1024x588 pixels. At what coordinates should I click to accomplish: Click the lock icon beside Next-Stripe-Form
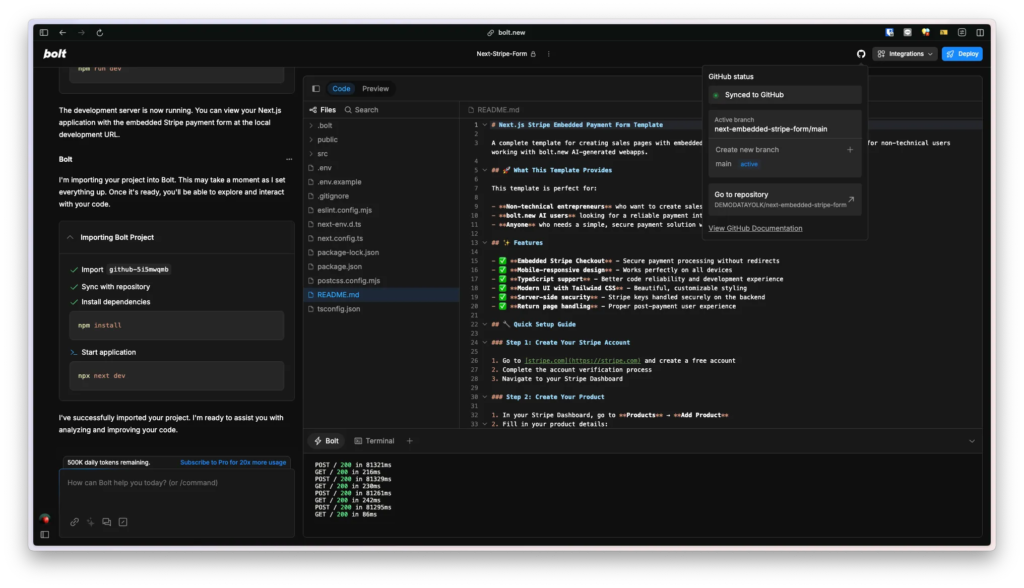(534, 54)
